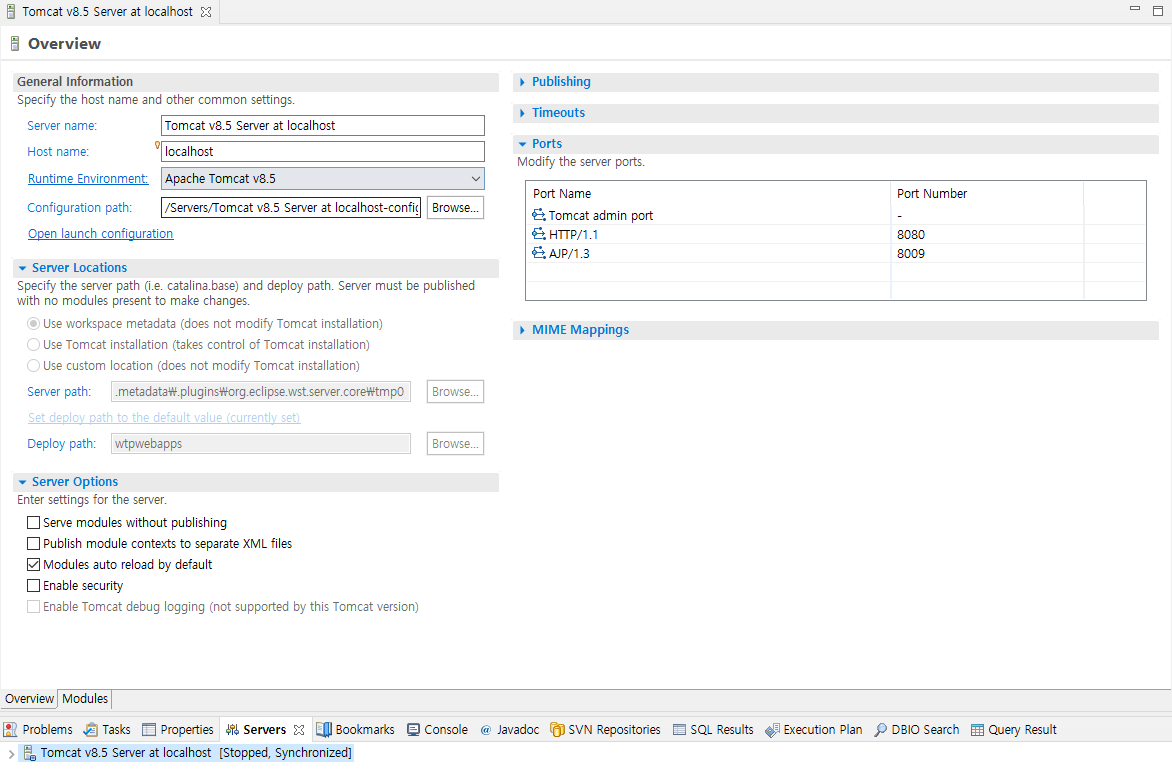
Task: Open the Problems tab
Action: [x=38, y=730]
